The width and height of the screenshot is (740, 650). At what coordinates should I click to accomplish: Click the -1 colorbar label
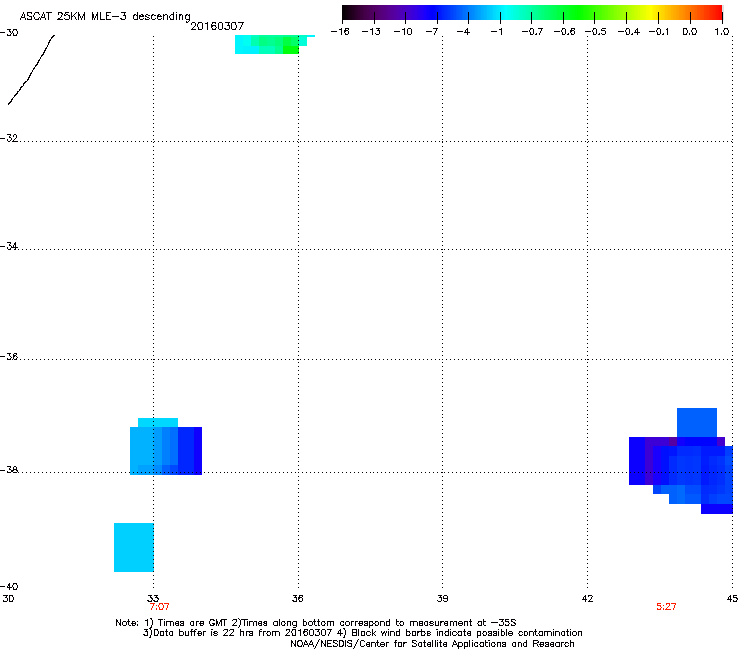click(x=496, y=32)
